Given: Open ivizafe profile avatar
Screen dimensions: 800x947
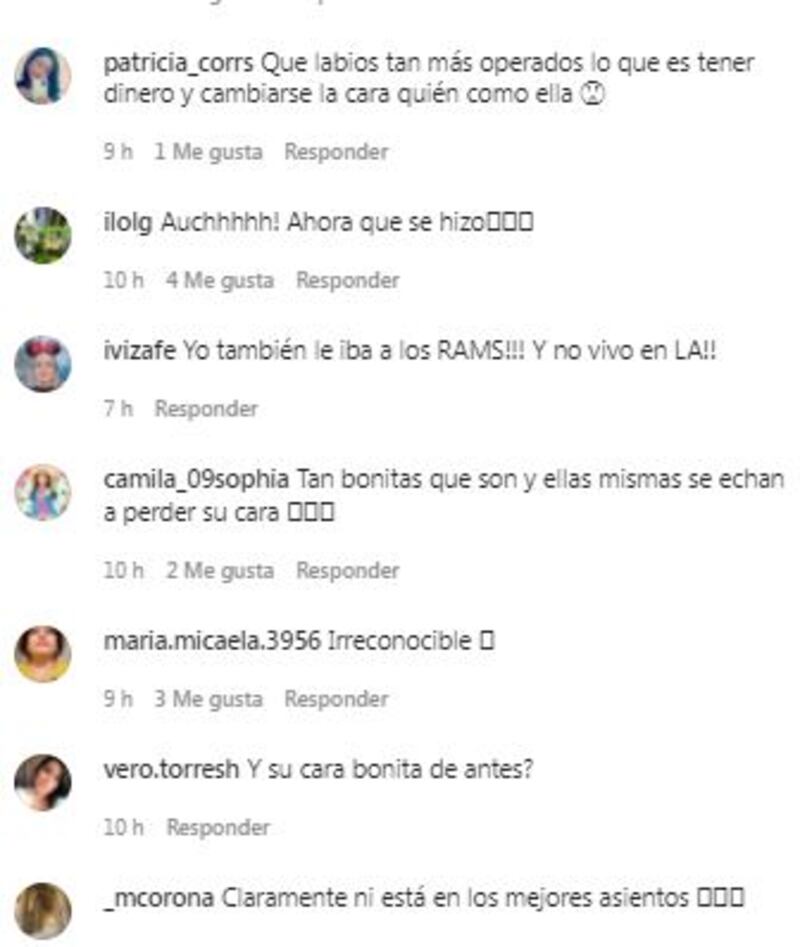Looking at the screenshot, I should tap(43, 364).
